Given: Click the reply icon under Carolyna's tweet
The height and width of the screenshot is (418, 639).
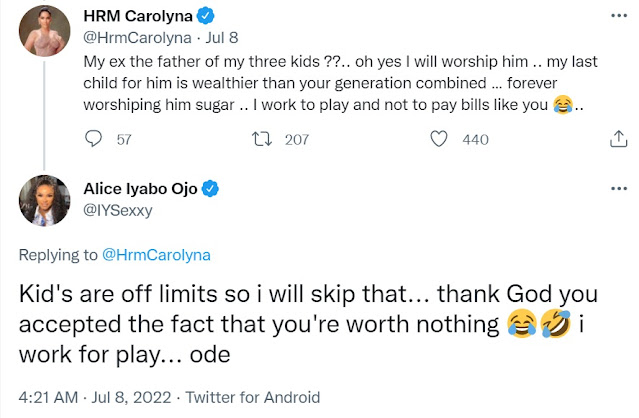Looking at the screenshot, I should pos(95,140).
